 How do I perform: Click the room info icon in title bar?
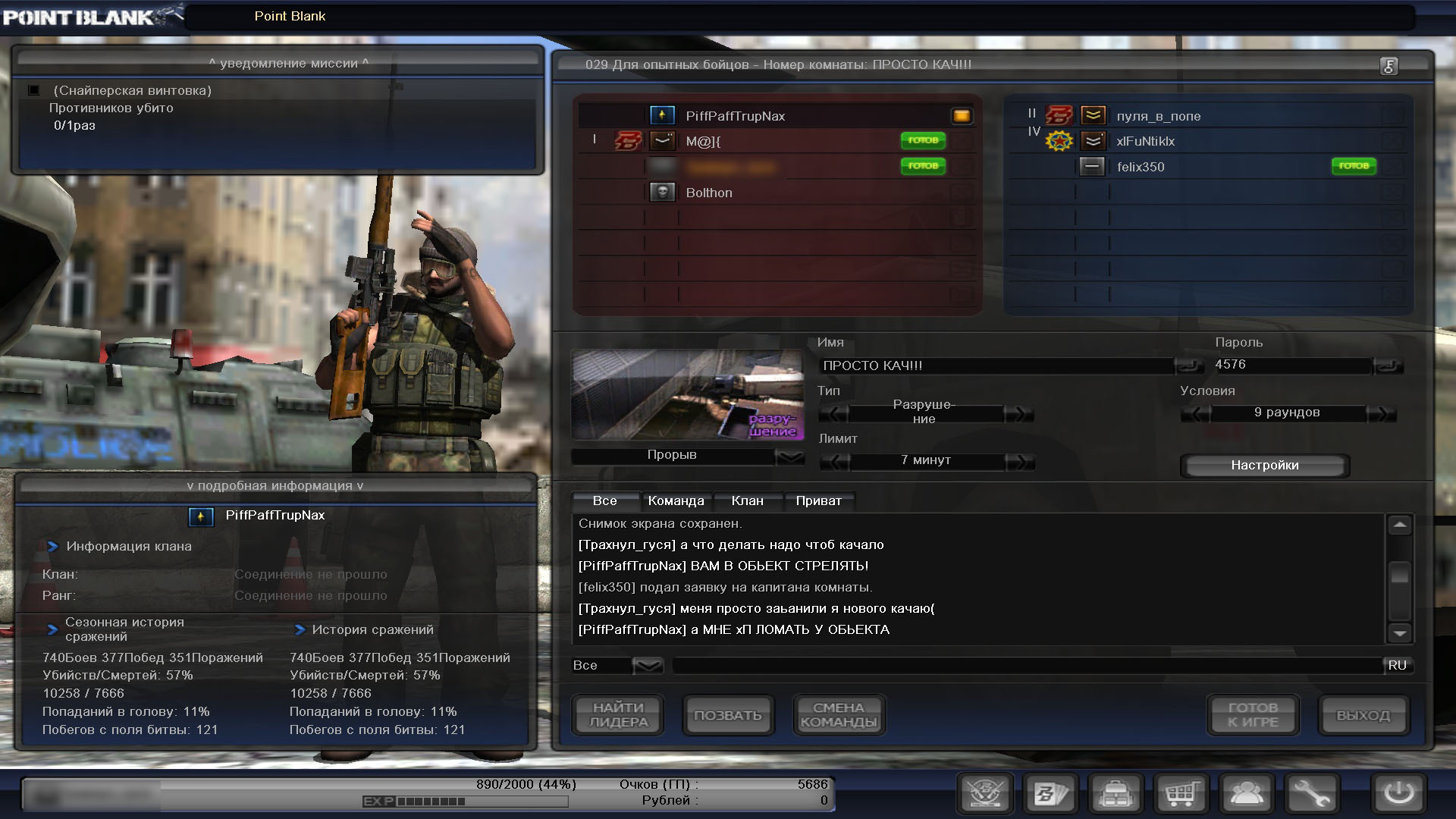(x=1389, y=66)
